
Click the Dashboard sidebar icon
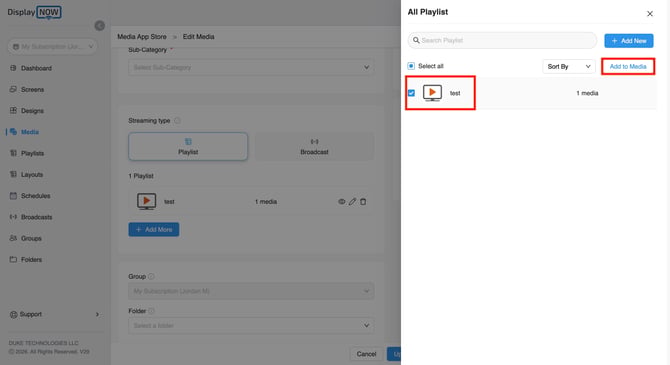coord(13,68)
